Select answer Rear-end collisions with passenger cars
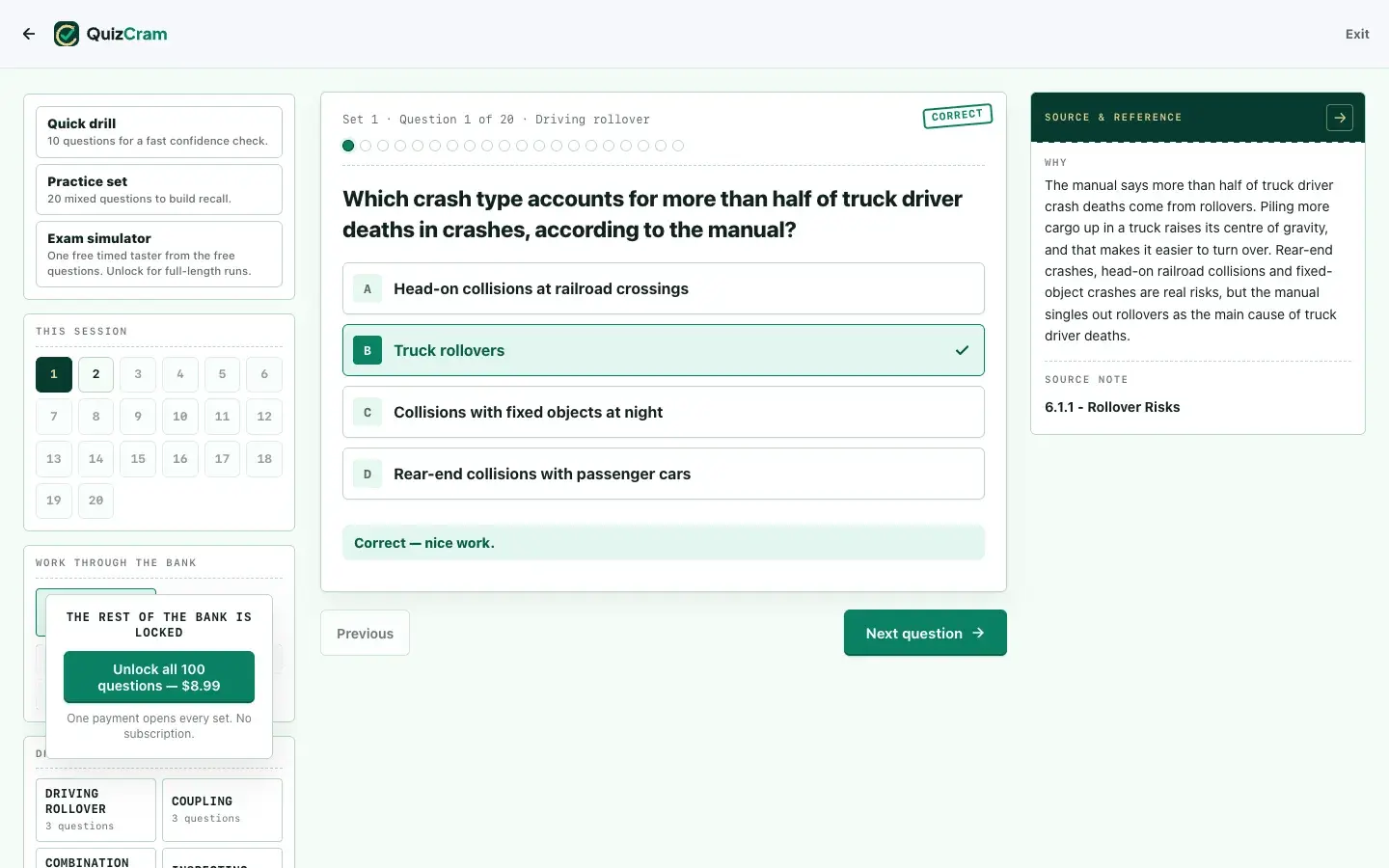 coord(664,474)
